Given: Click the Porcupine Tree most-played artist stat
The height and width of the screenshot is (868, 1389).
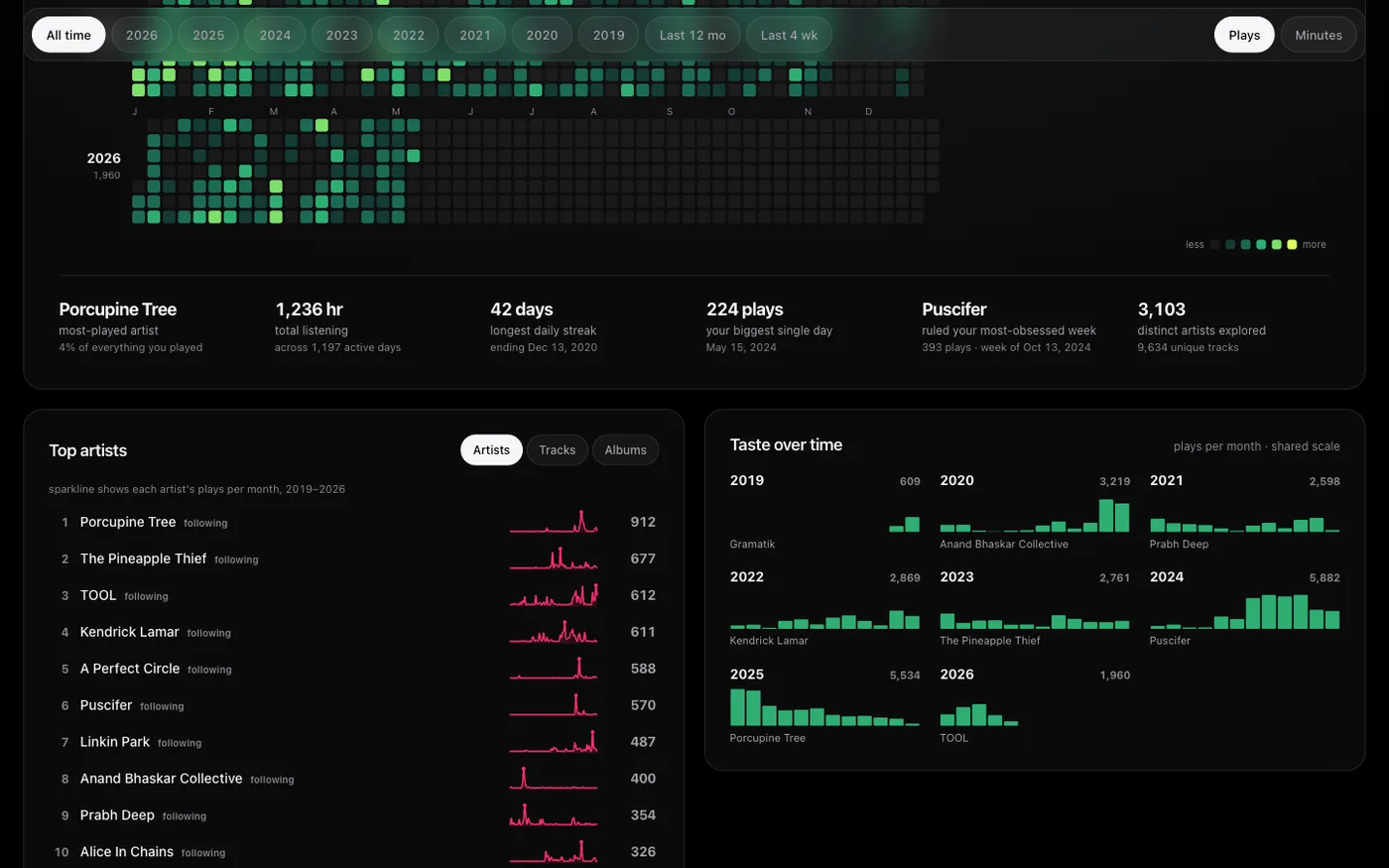Looking at the screenshot, I should 131,327.
